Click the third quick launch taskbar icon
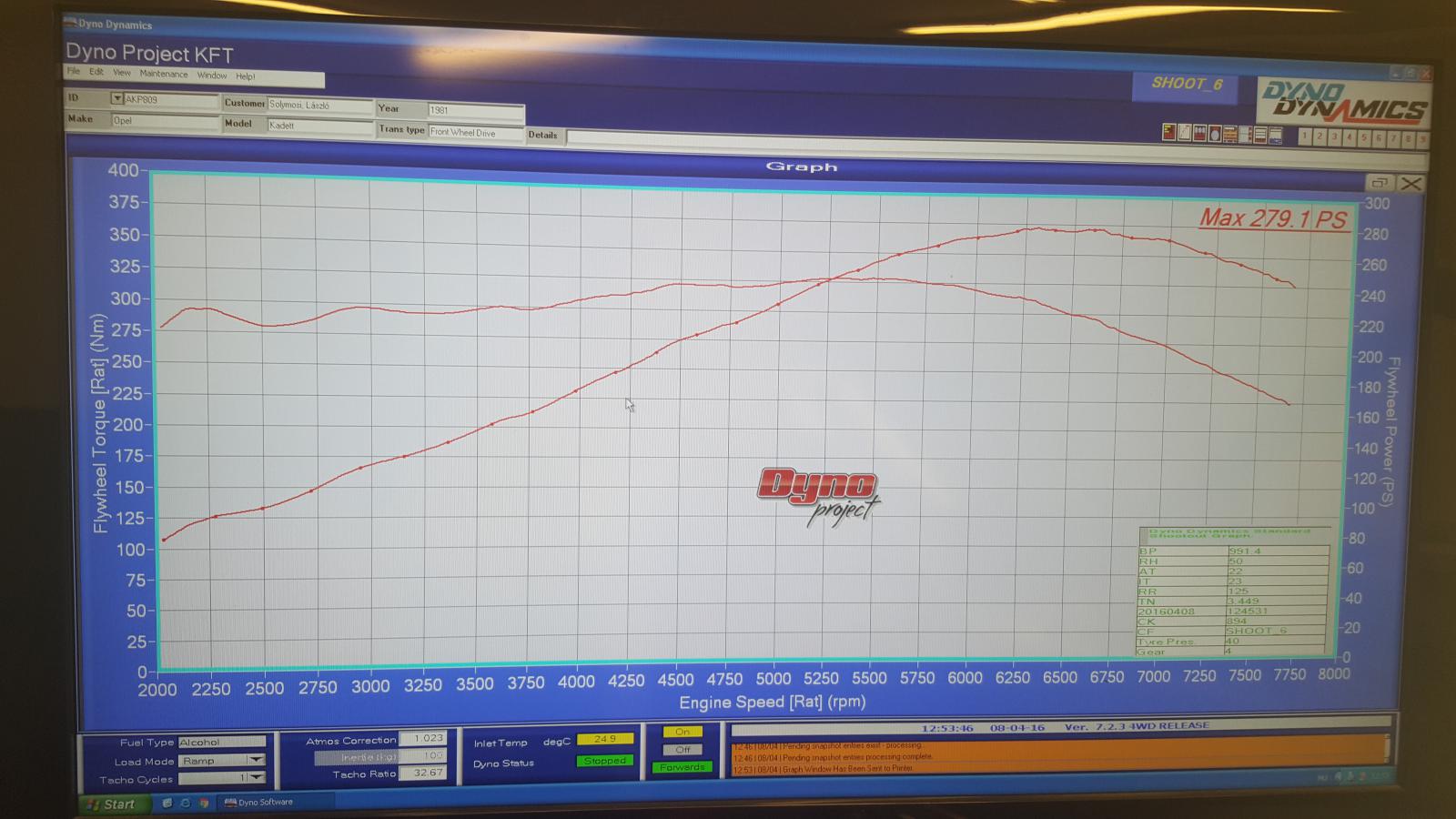This screenshot has width=1456, height=819. (x=204, y=804)
